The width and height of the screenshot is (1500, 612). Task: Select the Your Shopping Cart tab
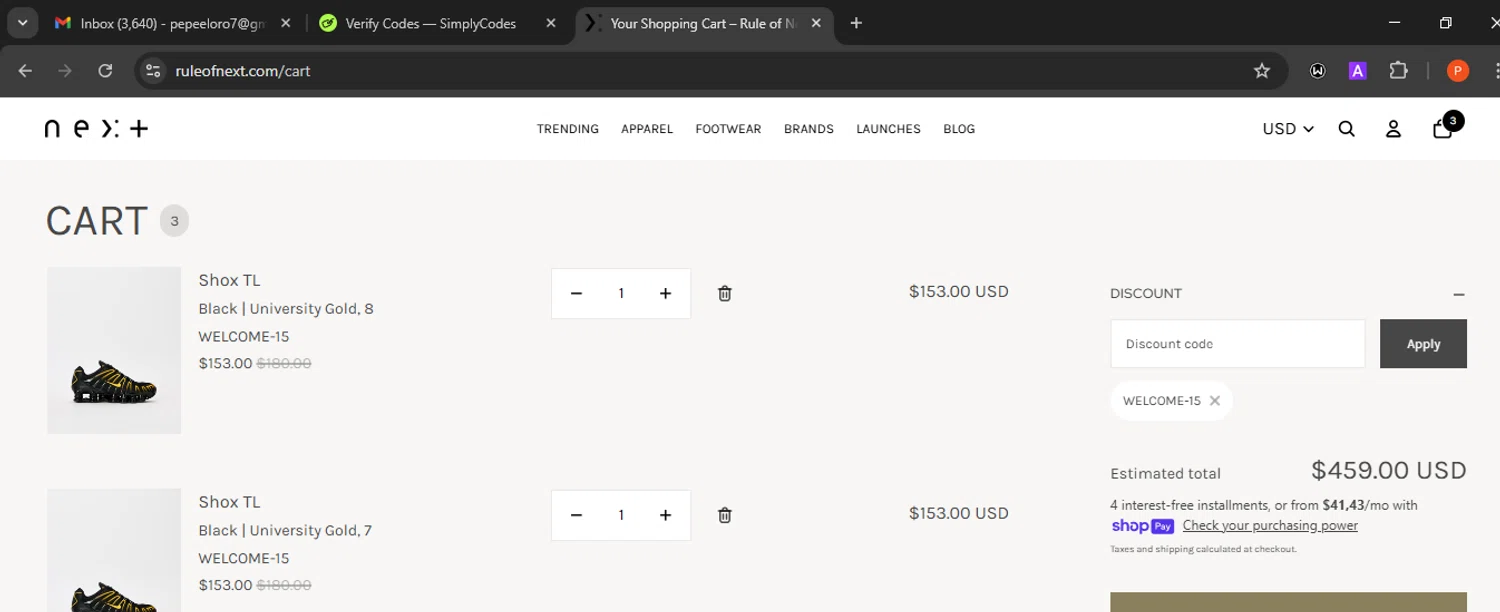point(704,23)
